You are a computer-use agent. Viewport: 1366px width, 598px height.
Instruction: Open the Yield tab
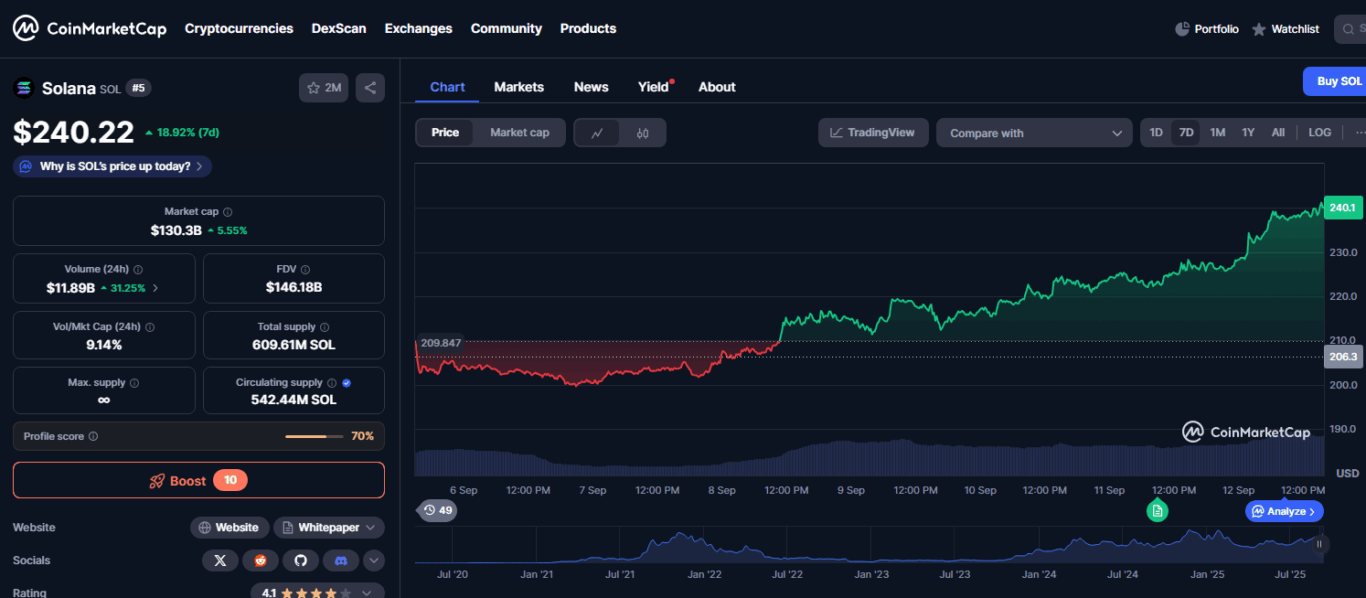click(654, 87)
